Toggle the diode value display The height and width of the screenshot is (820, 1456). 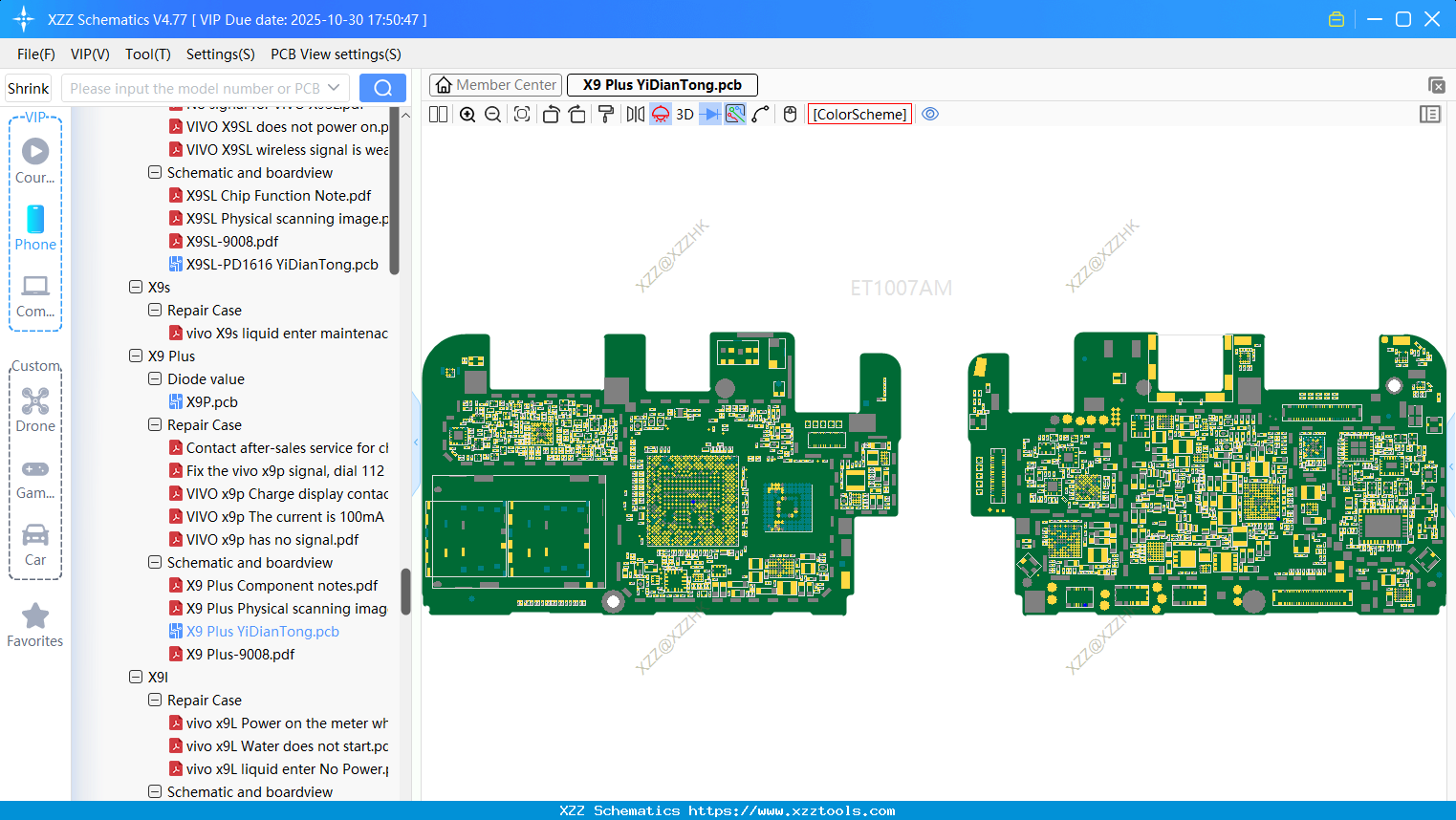pyautogui.click(x=710, y=115)
